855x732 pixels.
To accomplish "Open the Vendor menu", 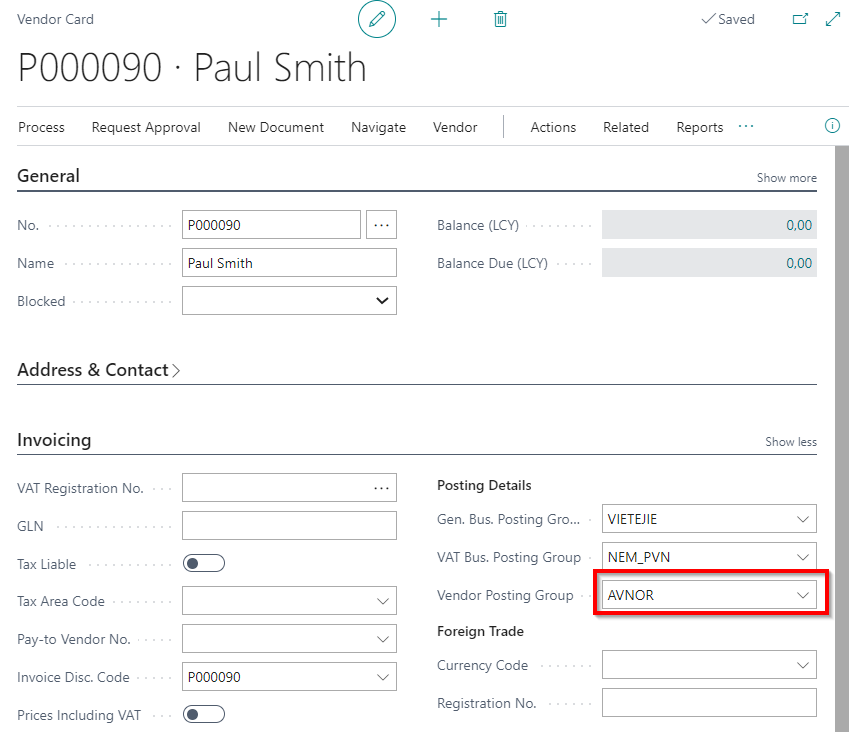I will click(x=455, y=127).
